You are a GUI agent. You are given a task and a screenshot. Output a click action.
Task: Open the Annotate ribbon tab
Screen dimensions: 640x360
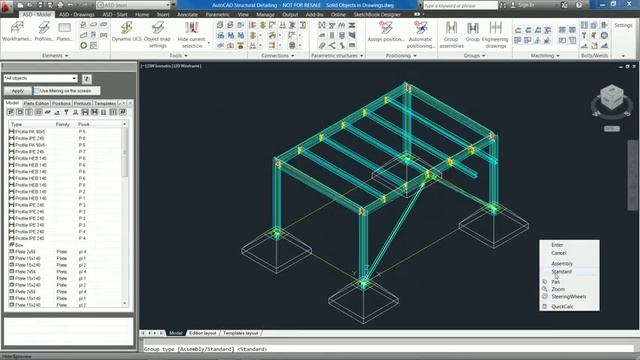(x=187, y=14)
